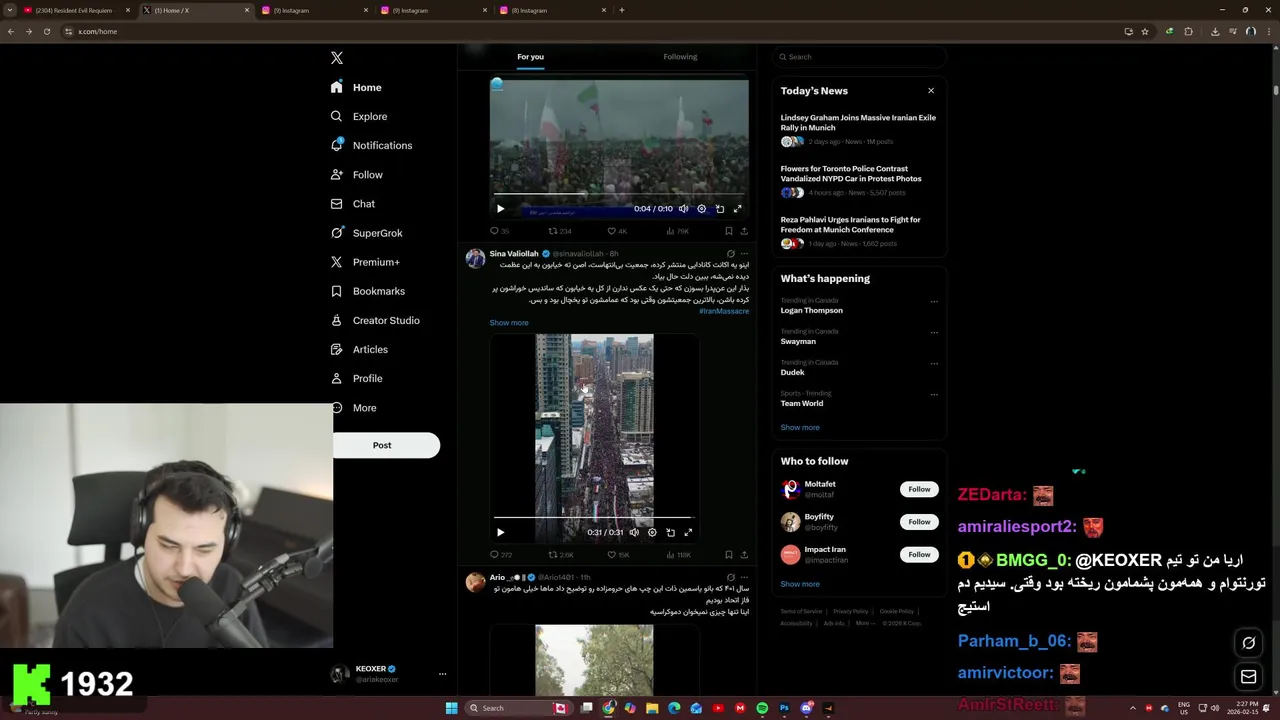
Task: Click the X logo in the sidebar
Action: 337,58
